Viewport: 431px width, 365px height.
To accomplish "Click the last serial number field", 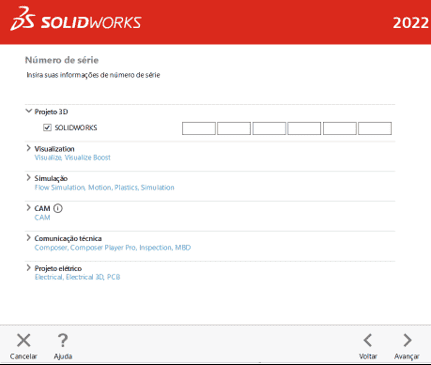I will coord(375,128).
